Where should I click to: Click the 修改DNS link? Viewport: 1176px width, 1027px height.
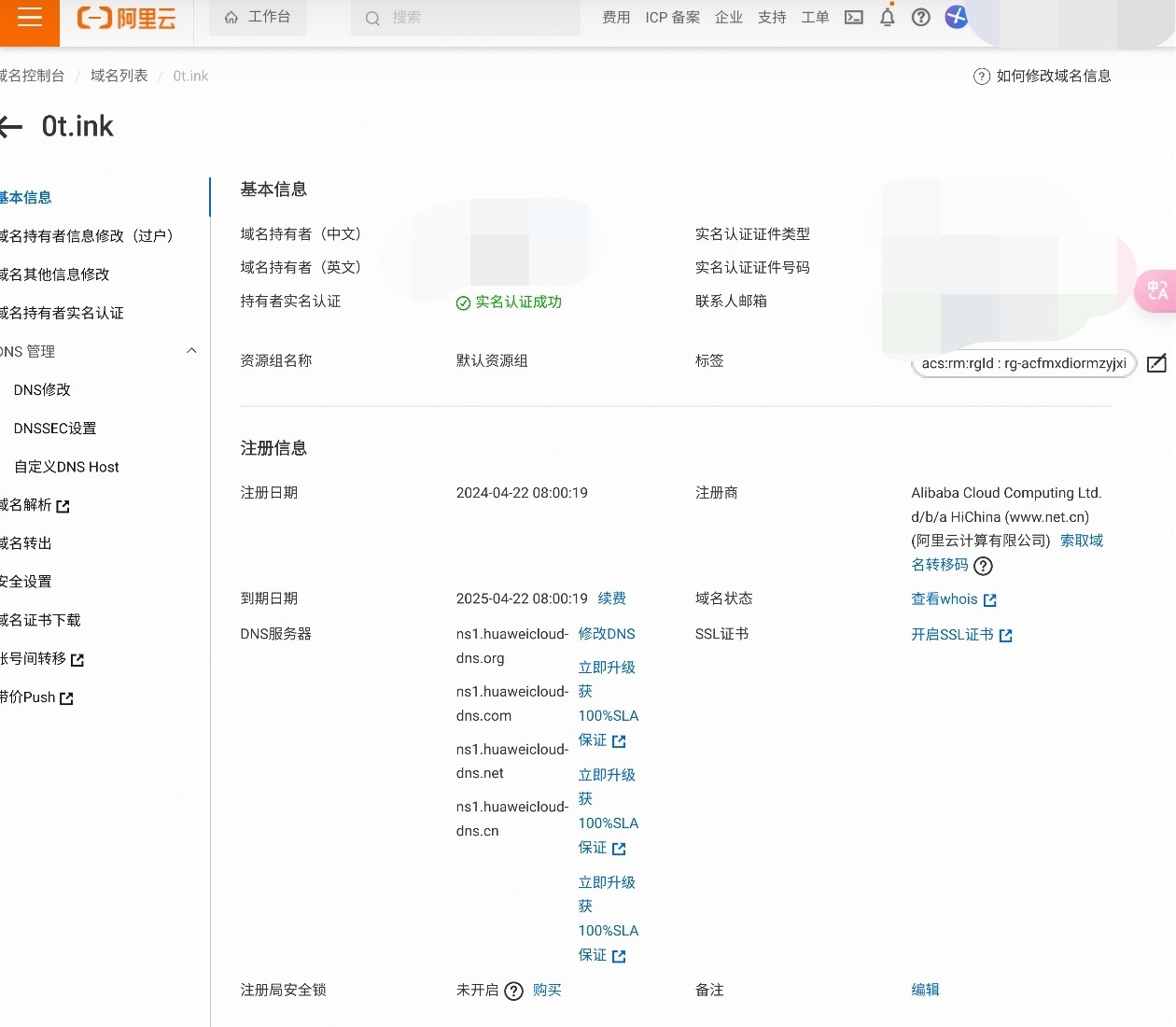[x=607, y=634]
